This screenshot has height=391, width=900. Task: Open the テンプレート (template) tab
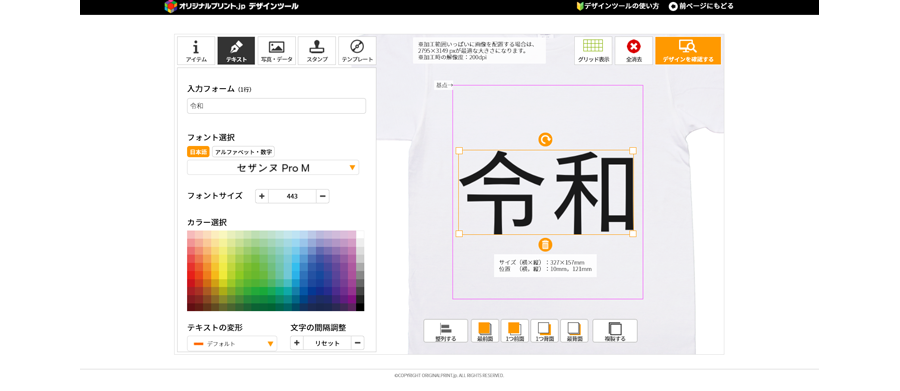point(357,51)
